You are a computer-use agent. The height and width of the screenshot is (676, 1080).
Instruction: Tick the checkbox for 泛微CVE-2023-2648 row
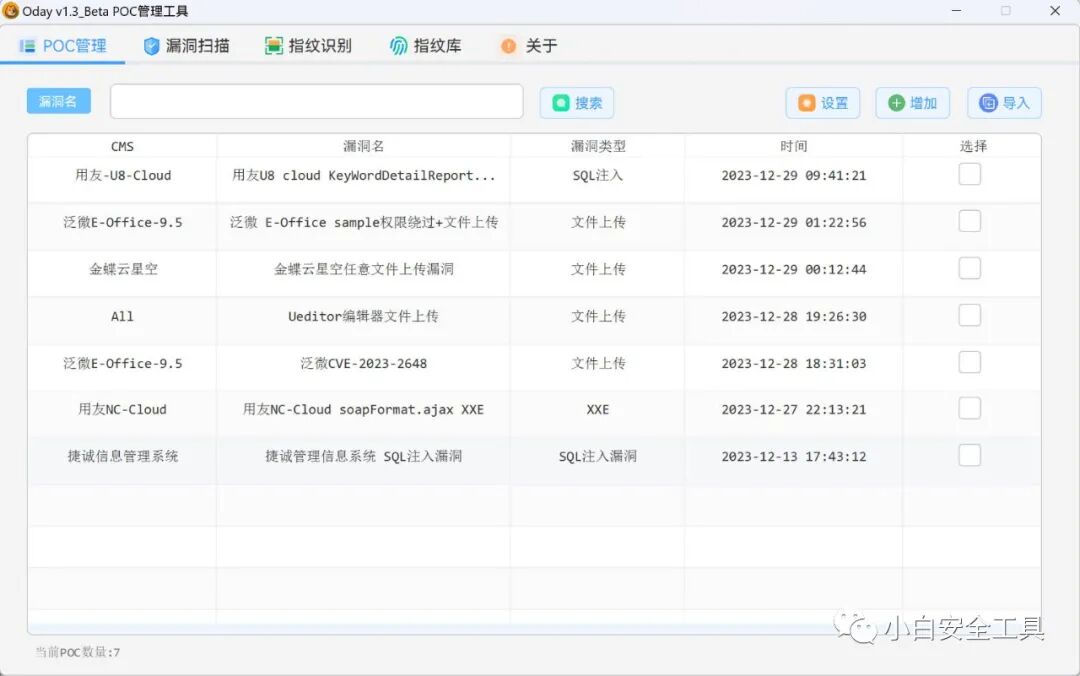point(970,362)
